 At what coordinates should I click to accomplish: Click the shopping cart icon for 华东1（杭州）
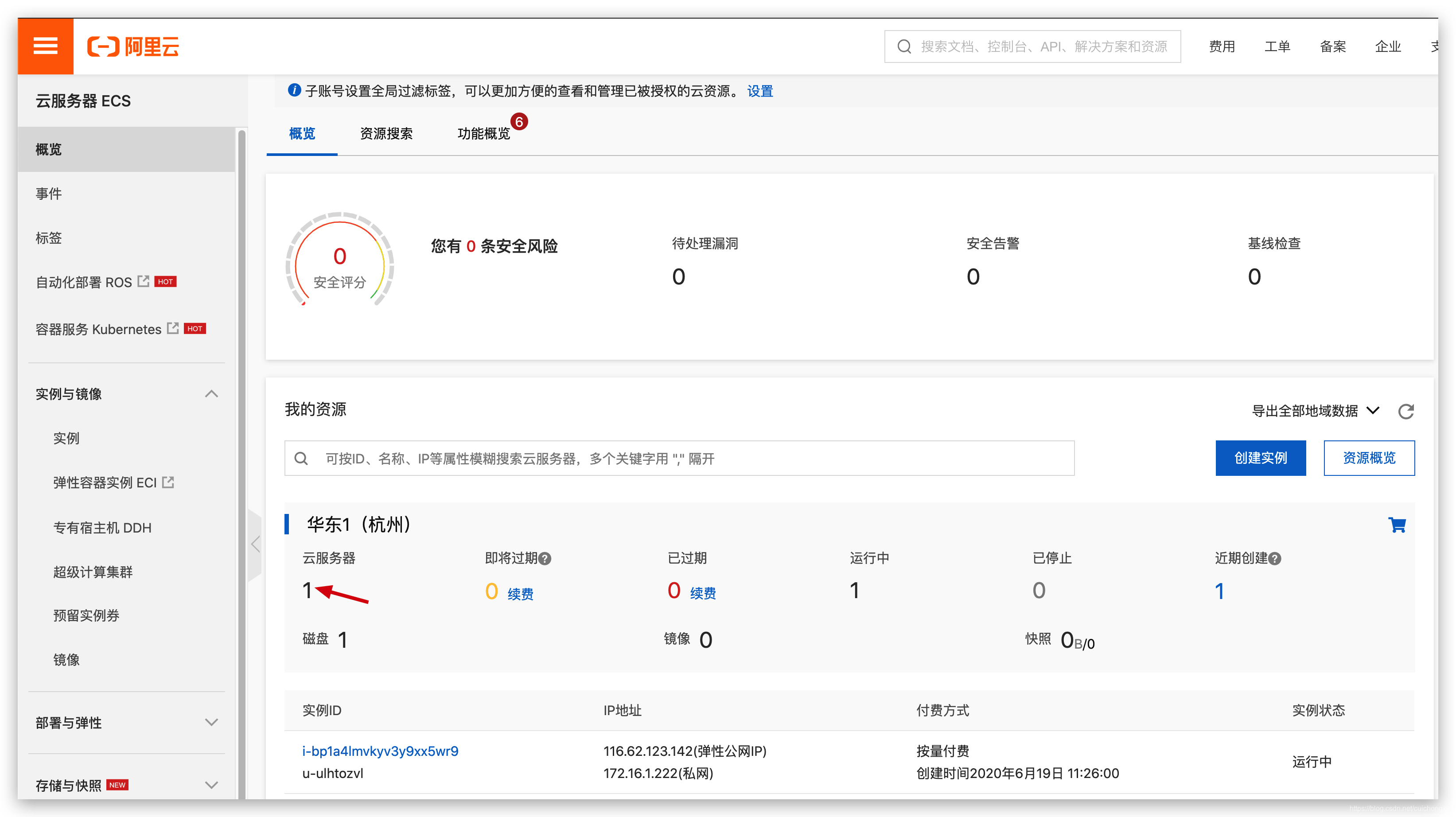1397,525
